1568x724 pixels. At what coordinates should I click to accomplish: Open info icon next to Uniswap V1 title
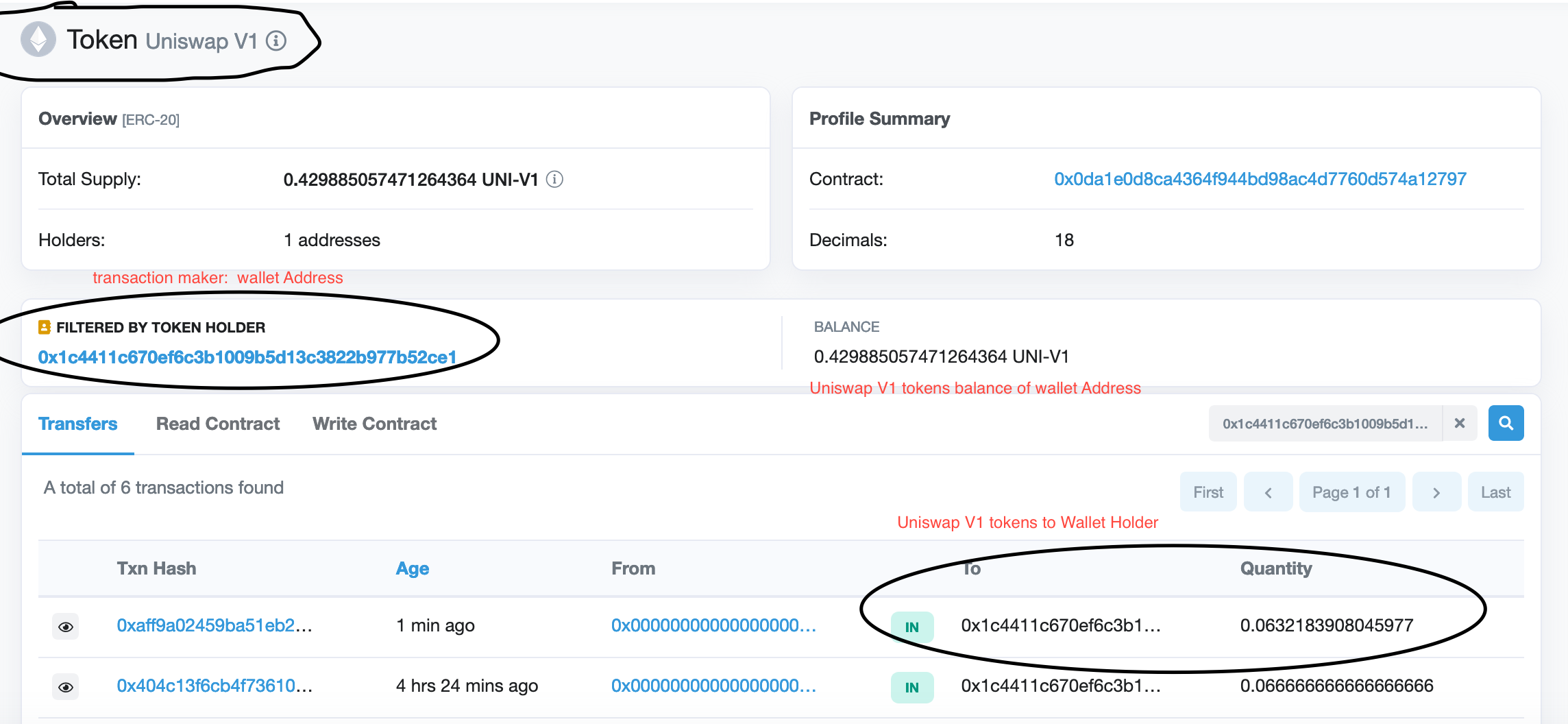point(276,40)
